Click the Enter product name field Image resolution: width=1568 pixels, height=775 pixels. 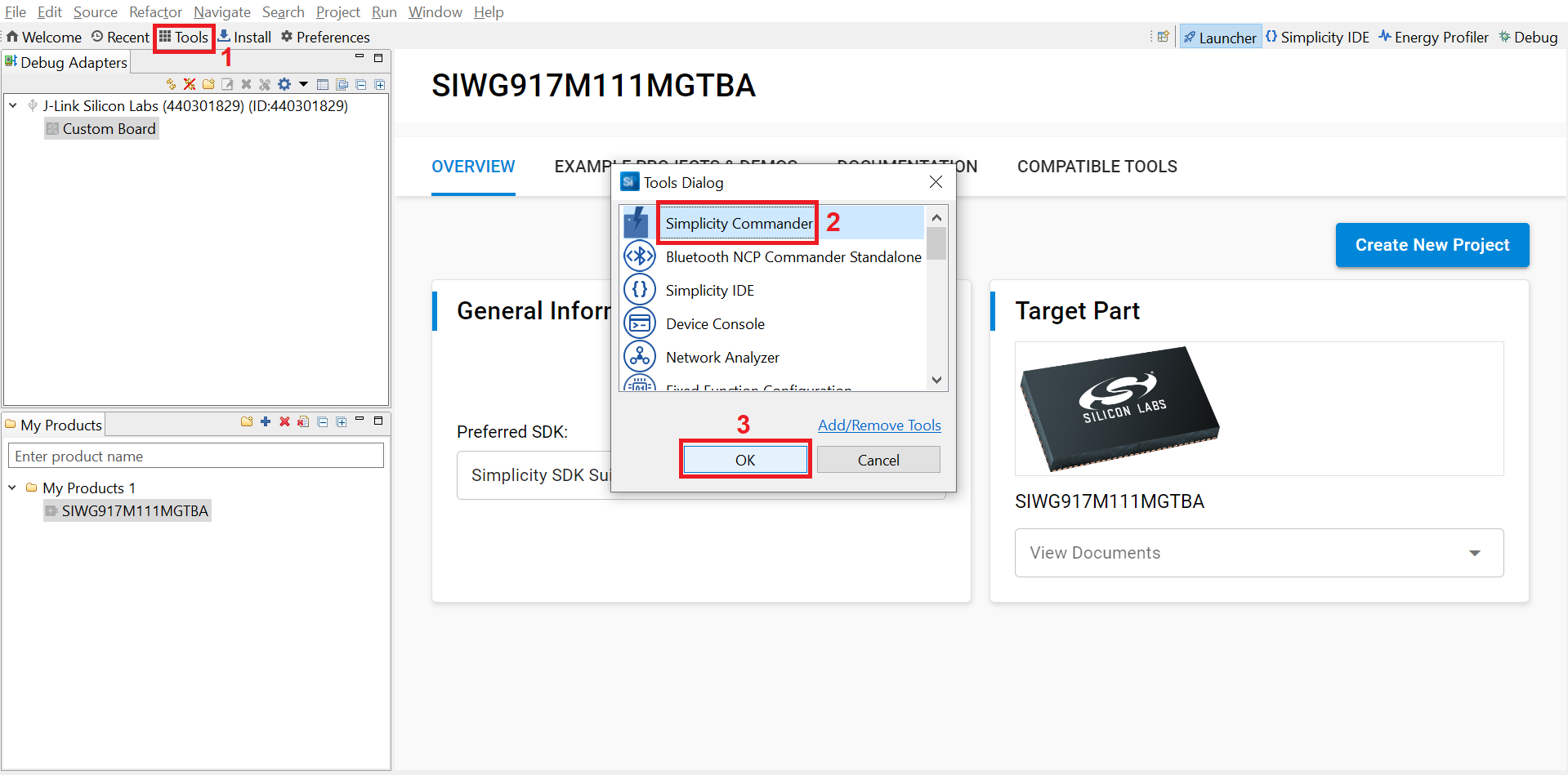[x=196, y=457]
